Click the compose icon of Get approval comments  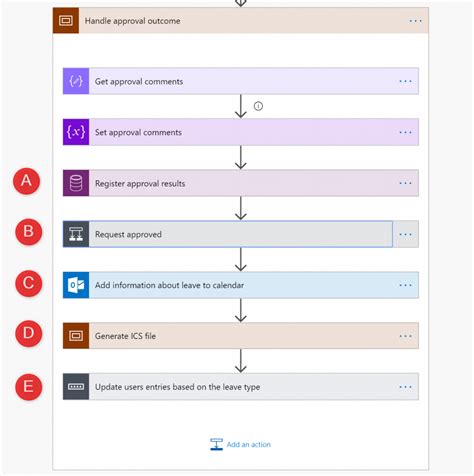(x=76, y=81)
